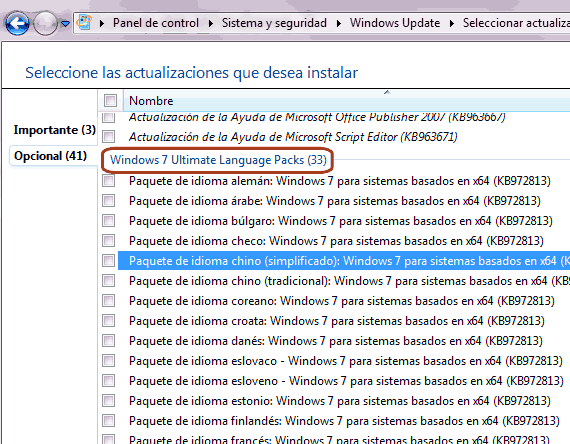Check the búlgaro language pack

[109, 221]
